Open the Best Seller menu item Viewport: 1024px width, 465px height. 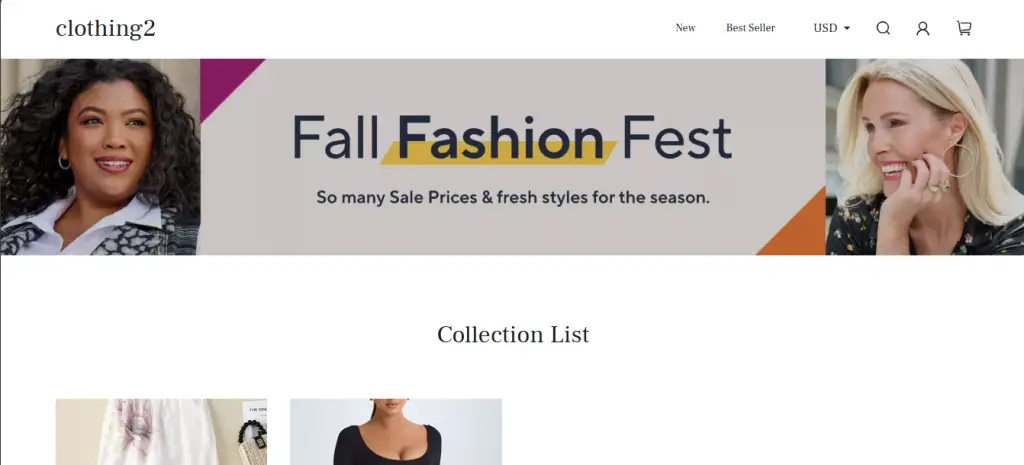[x=750, y=28]
